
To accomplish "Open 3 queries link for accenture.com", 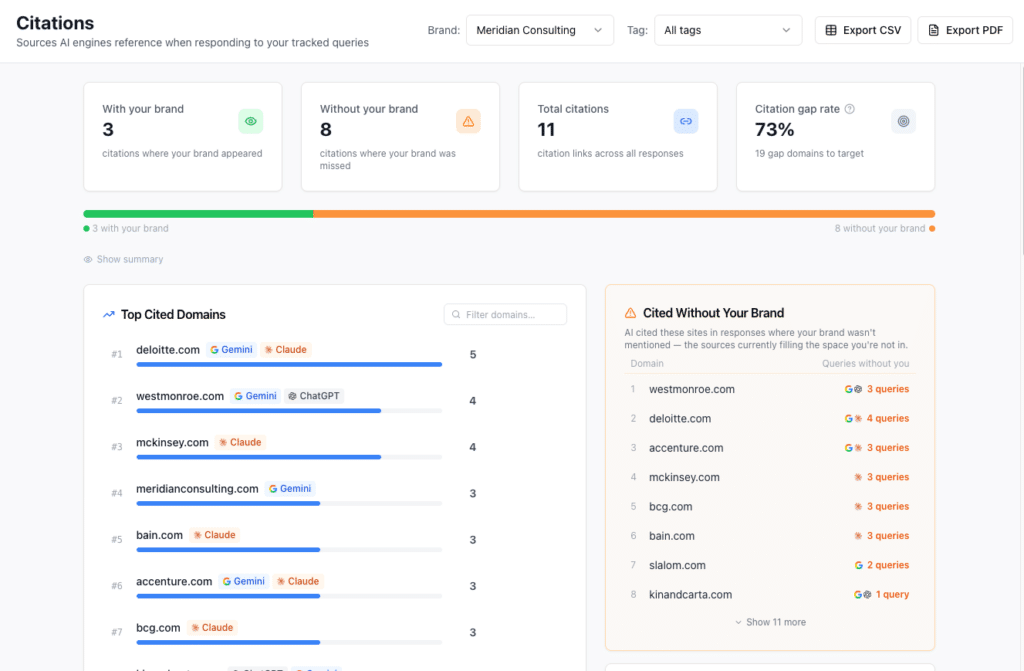I will [888, 448].
